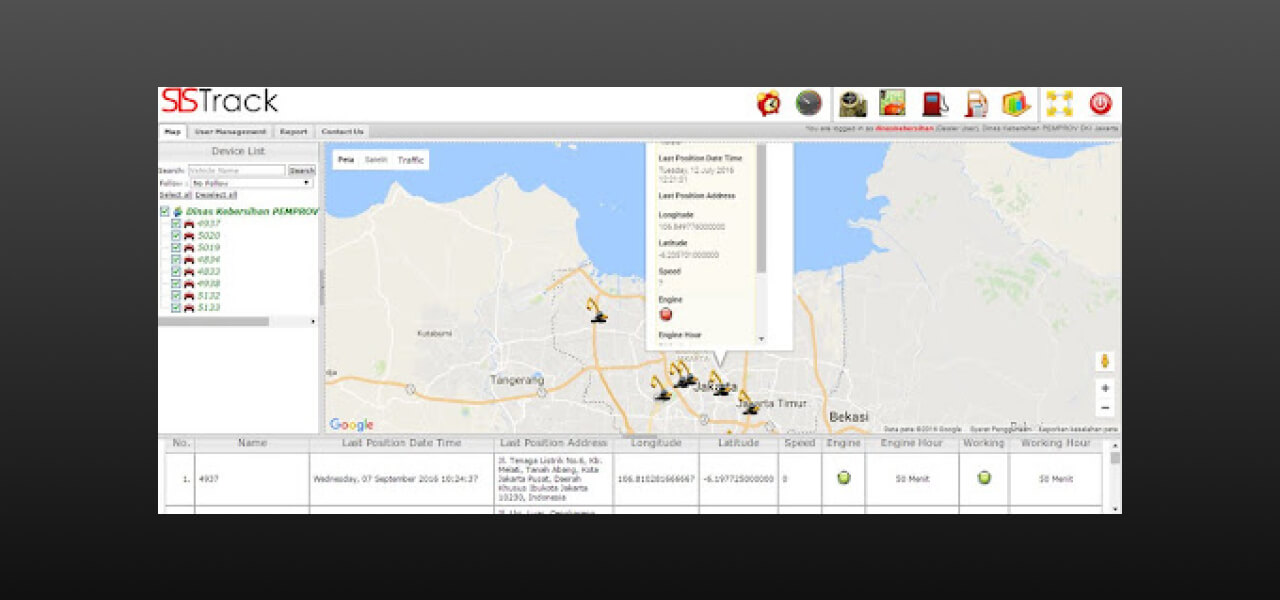Image resolution: width=1280 pixels, height=600 pixels.
Task: Click the yellow fullscreen expand icon
Action: [1059, 103]
